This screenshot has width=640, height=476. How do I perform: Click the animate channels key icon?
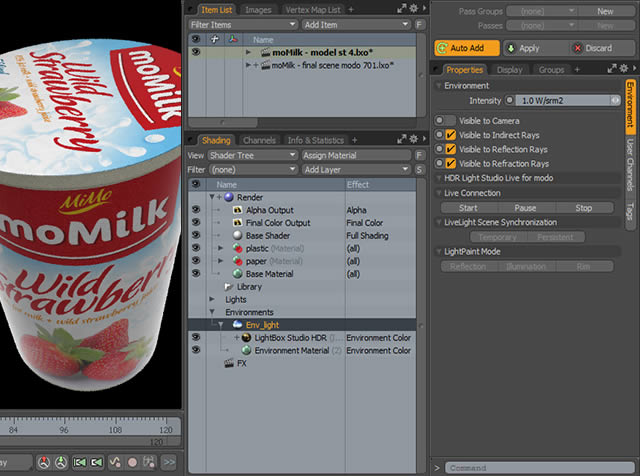pos(149,462)
